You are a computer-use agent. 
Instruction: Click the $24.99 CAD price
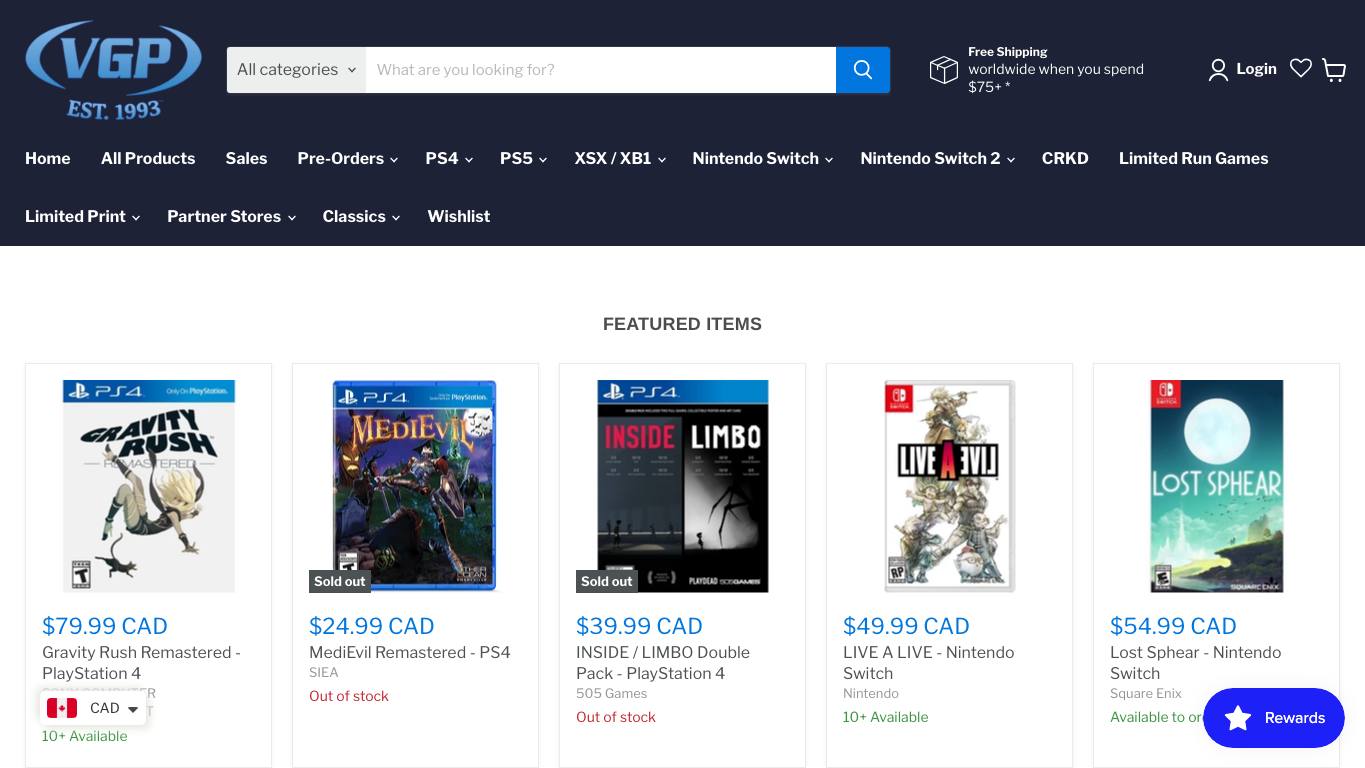[371, 626]
